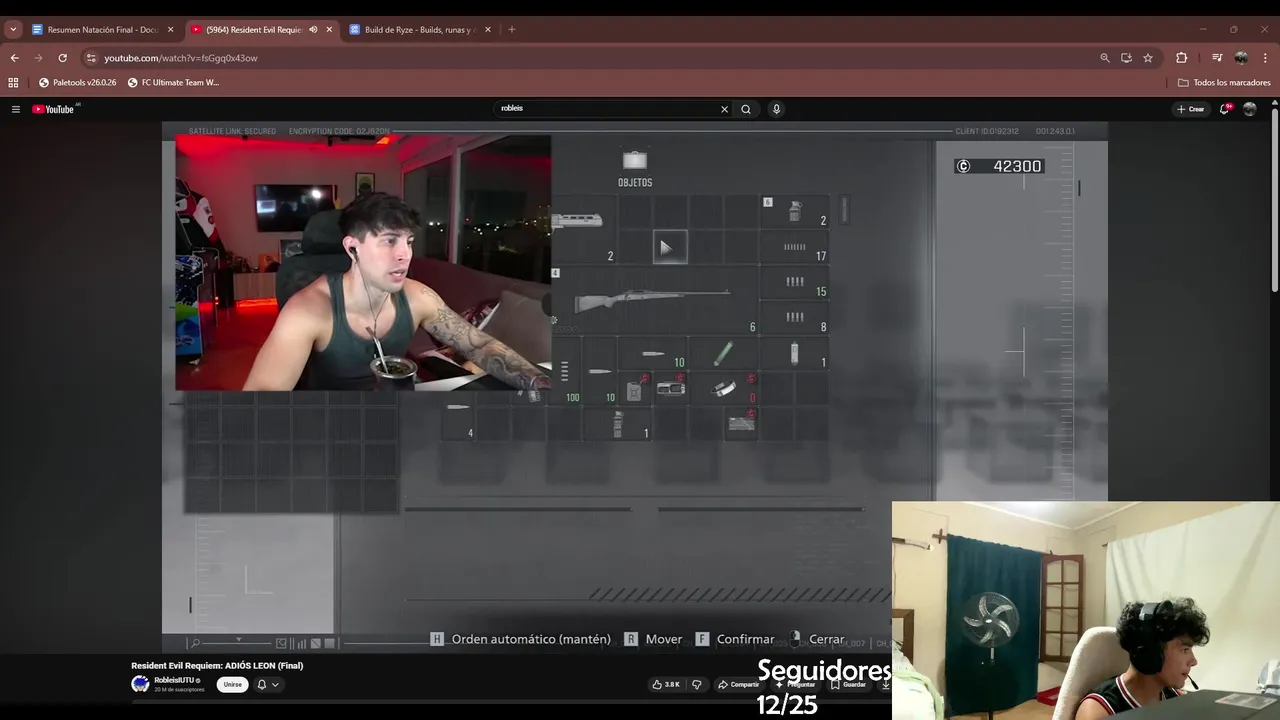Save the video with Guardar
Screen dimensions: 1280x720
(849, 684)
